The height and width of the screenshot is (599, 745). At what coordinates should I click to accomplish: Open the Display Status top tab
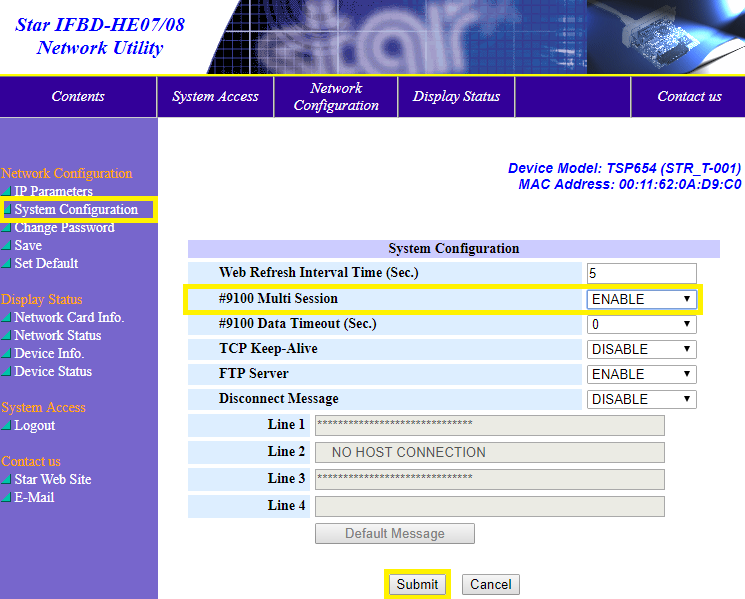[x=456, y=96]
